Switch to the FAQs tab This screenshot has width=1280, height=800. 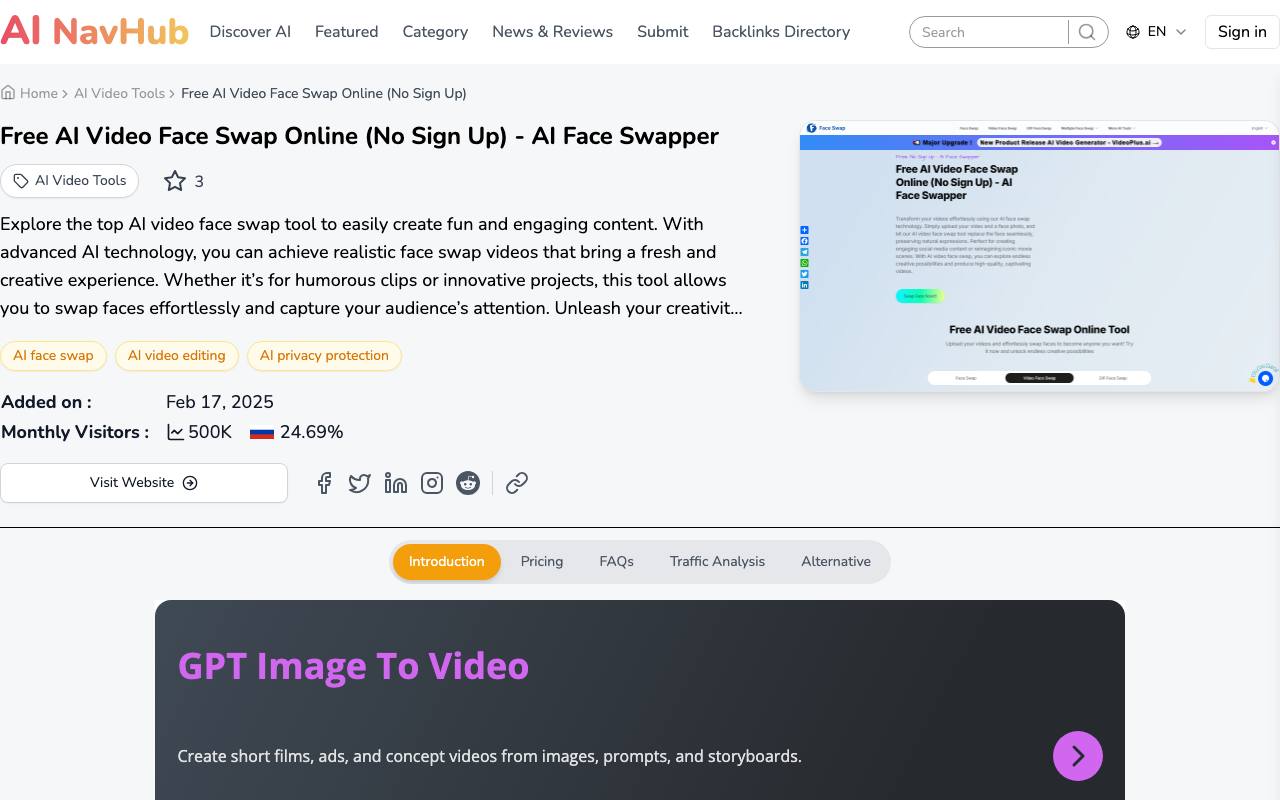[x=617, y=562]
